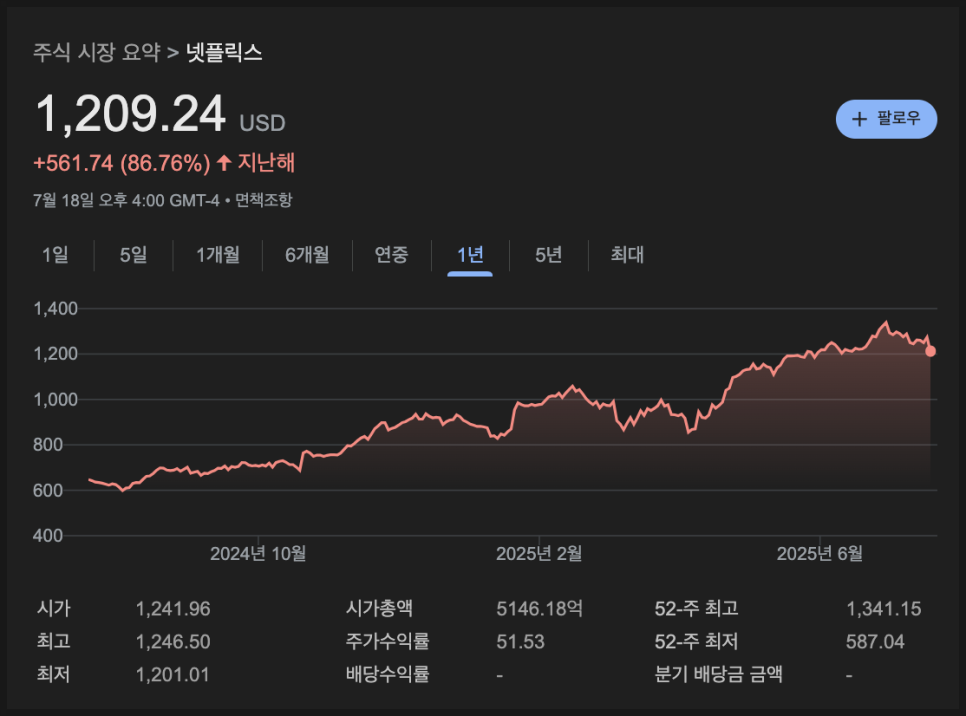Screen dimensions: 966x716
Task: Click the 7월 18일 오후 4:00 GMT-4 timestamp
Action: click(126, 200)
